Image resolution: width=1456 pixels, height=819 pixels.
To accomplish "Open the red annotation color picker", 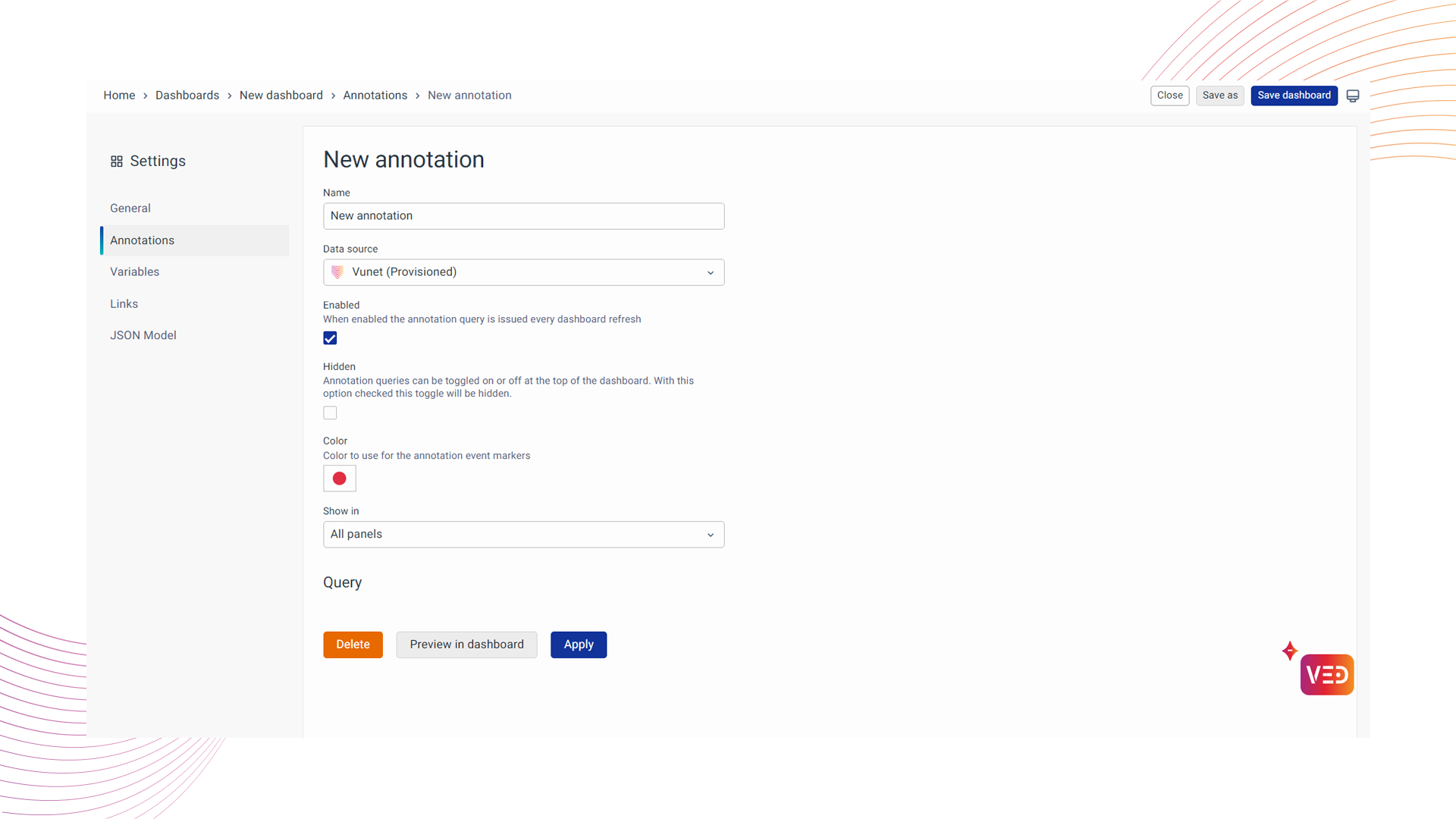I will (339, 479).
